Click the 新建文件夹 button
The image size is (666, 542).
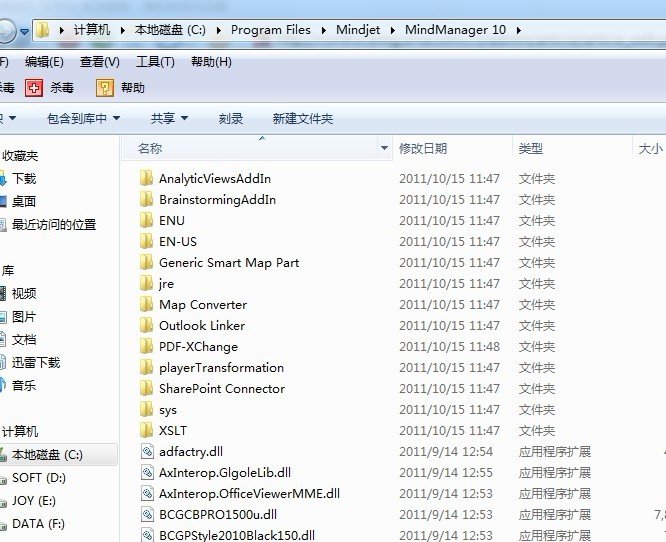tap(302, 118)
